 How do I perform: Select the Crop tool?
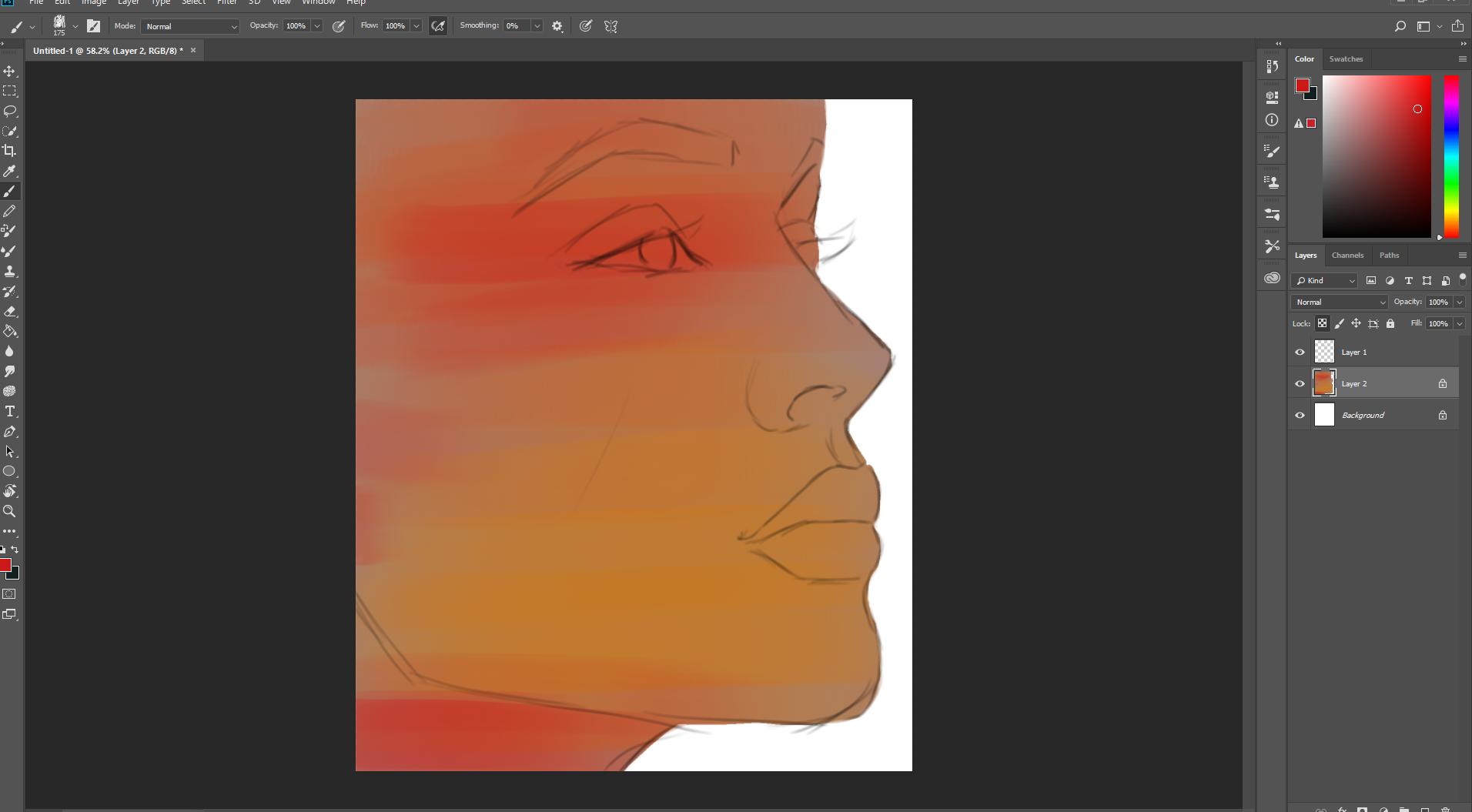[9, 151]
